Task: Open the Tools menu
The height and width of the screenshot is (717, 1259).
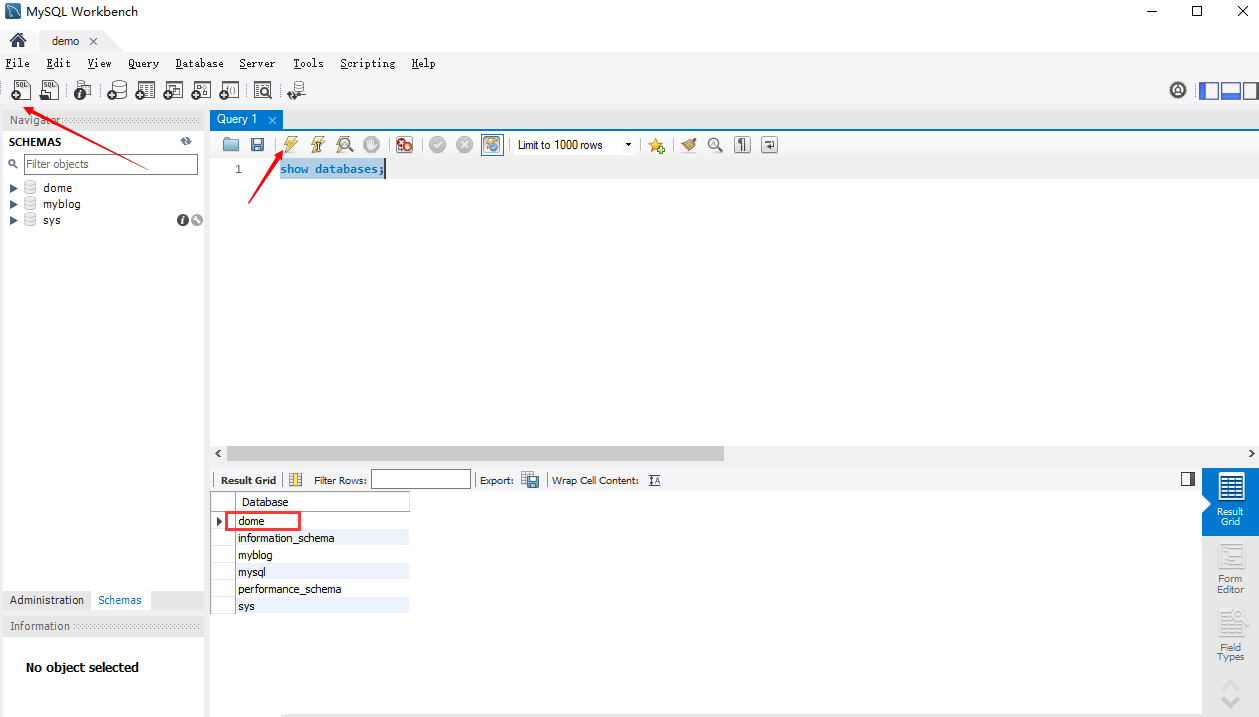Action: click(308, 63)
